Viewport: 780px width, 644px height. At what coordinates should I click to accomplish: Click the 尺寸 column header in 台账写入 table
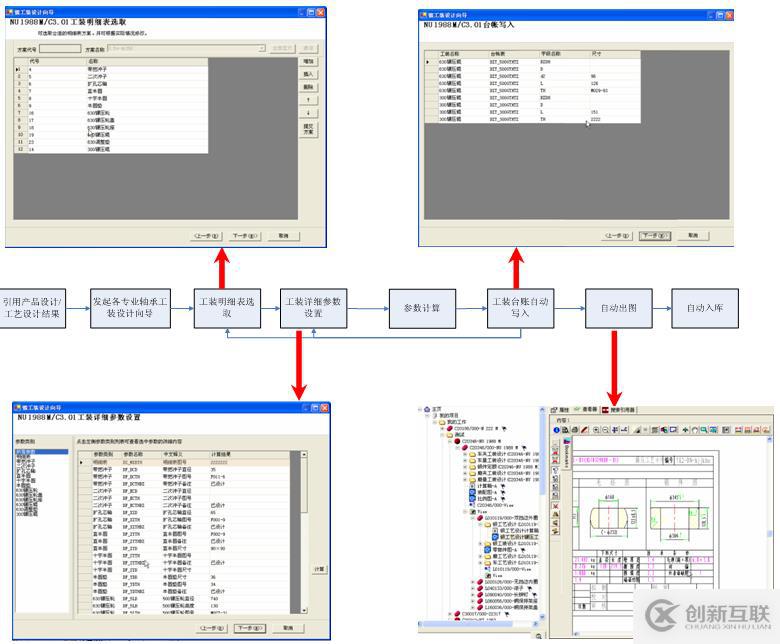pos(615,54)
